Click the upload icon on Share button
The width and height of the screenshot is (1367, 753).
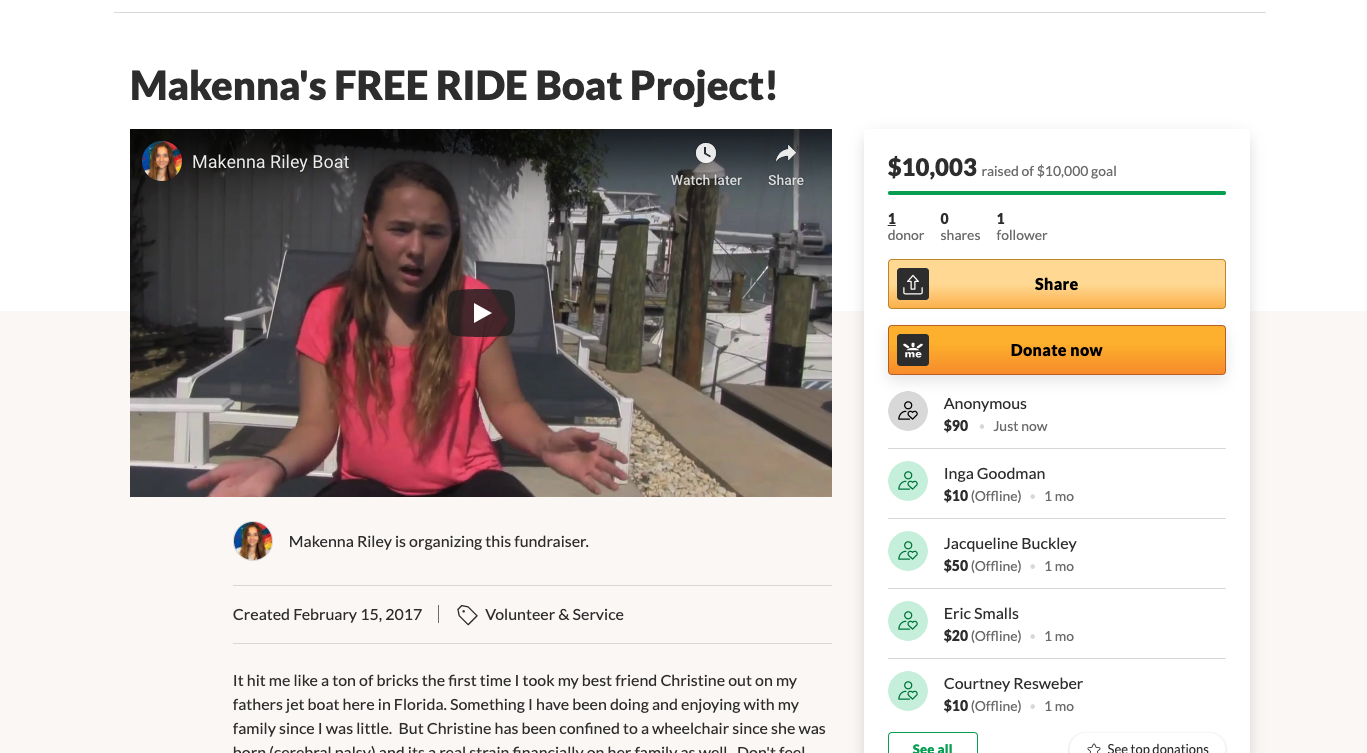[913, 284]
